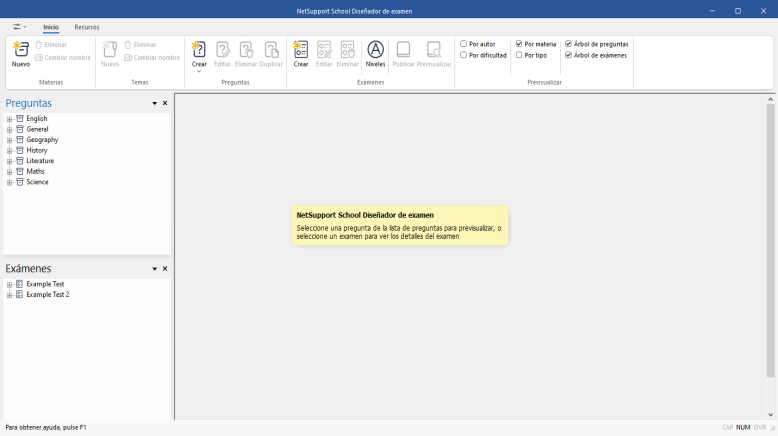
Task: Uncheck the Por materia checkbox
Action: point(519,44)
